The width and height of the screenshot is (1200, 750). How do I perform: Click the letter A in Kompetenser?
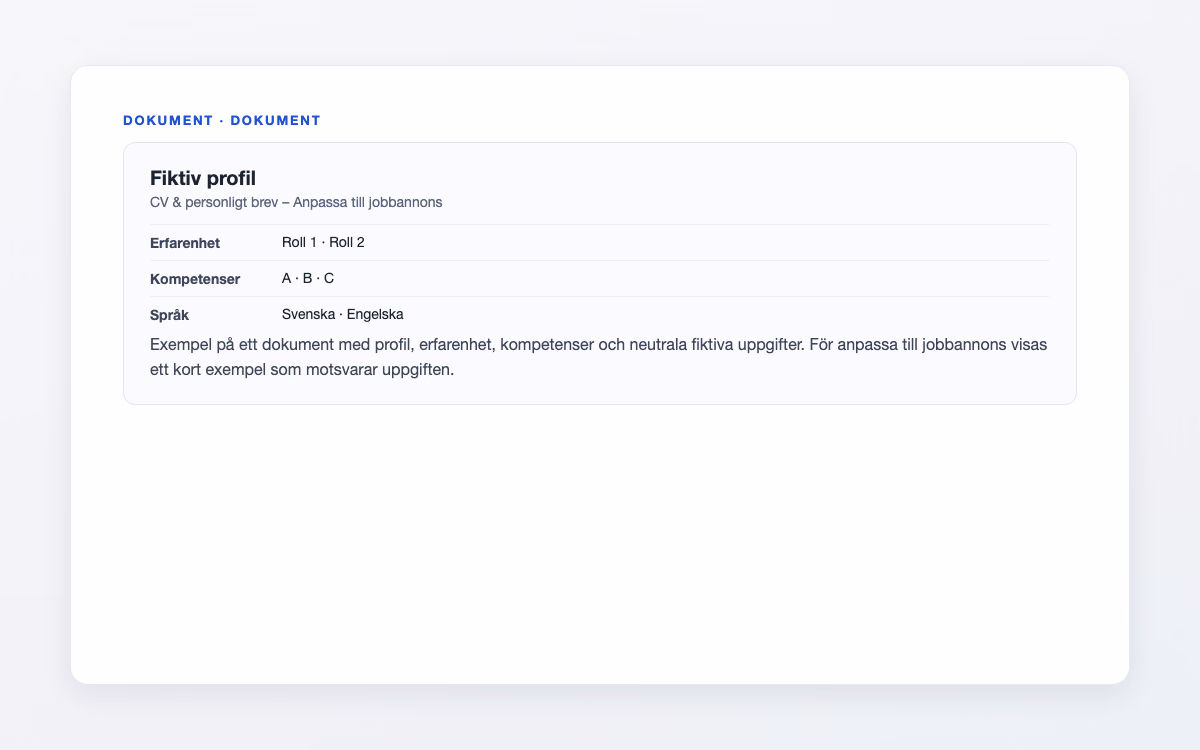(287, 278)
